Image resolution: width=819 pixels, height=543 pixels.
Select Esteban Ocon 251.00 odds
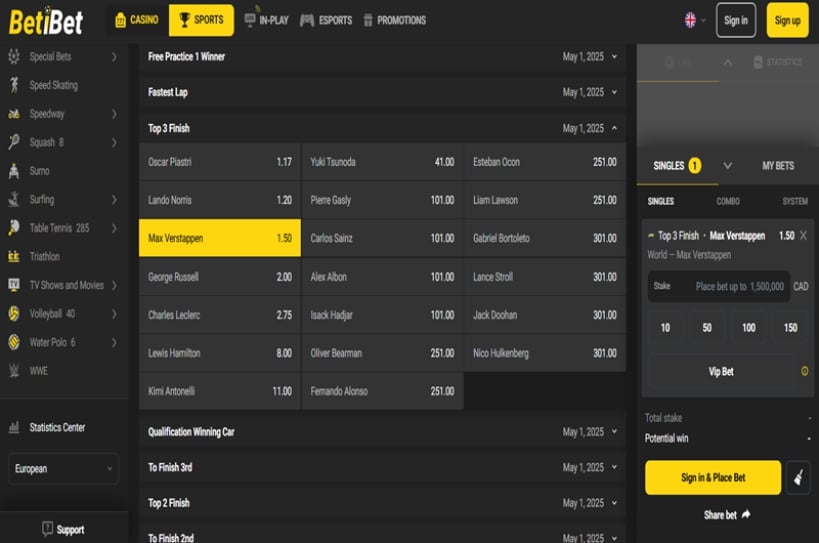(x=545, y=162)
